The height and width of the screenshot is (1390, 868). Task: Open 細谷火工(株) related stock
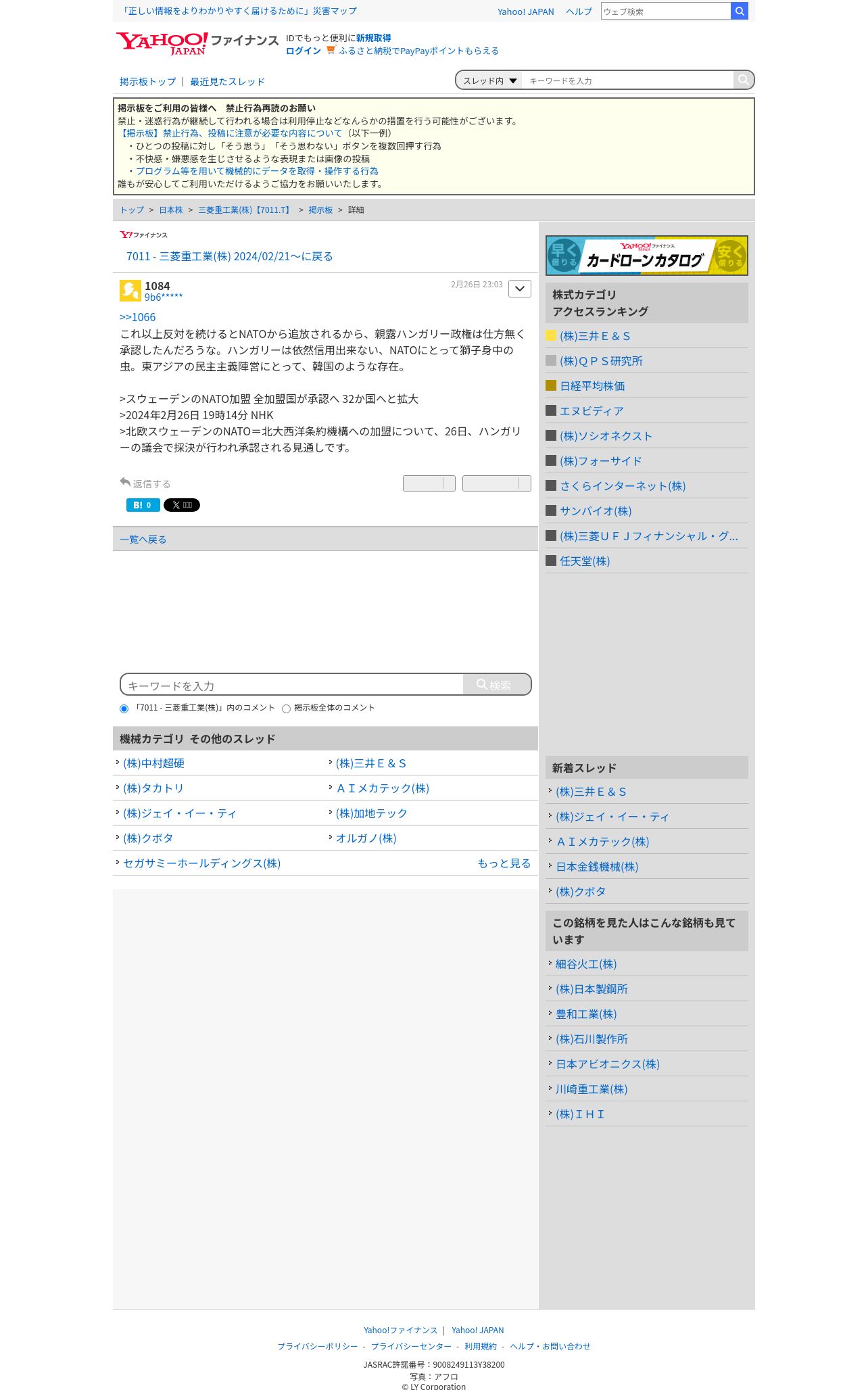pos(586,964)
